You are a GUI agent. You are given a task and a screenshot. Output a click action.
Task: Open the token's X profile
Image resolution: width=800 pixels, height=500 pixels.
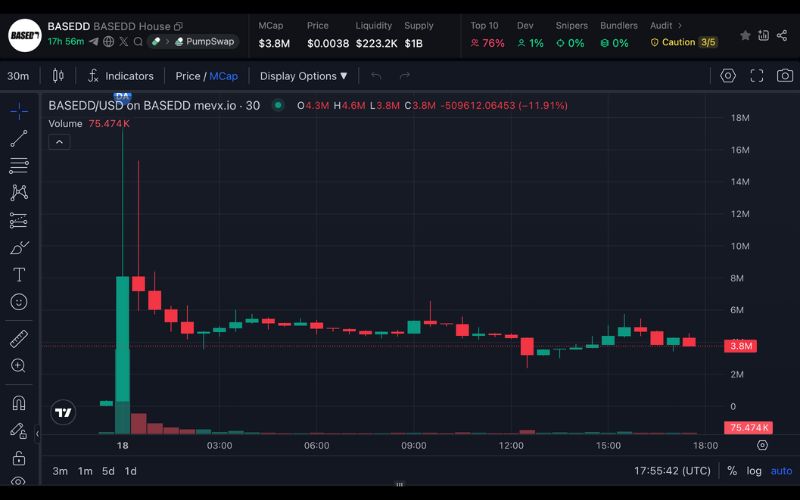123,42
